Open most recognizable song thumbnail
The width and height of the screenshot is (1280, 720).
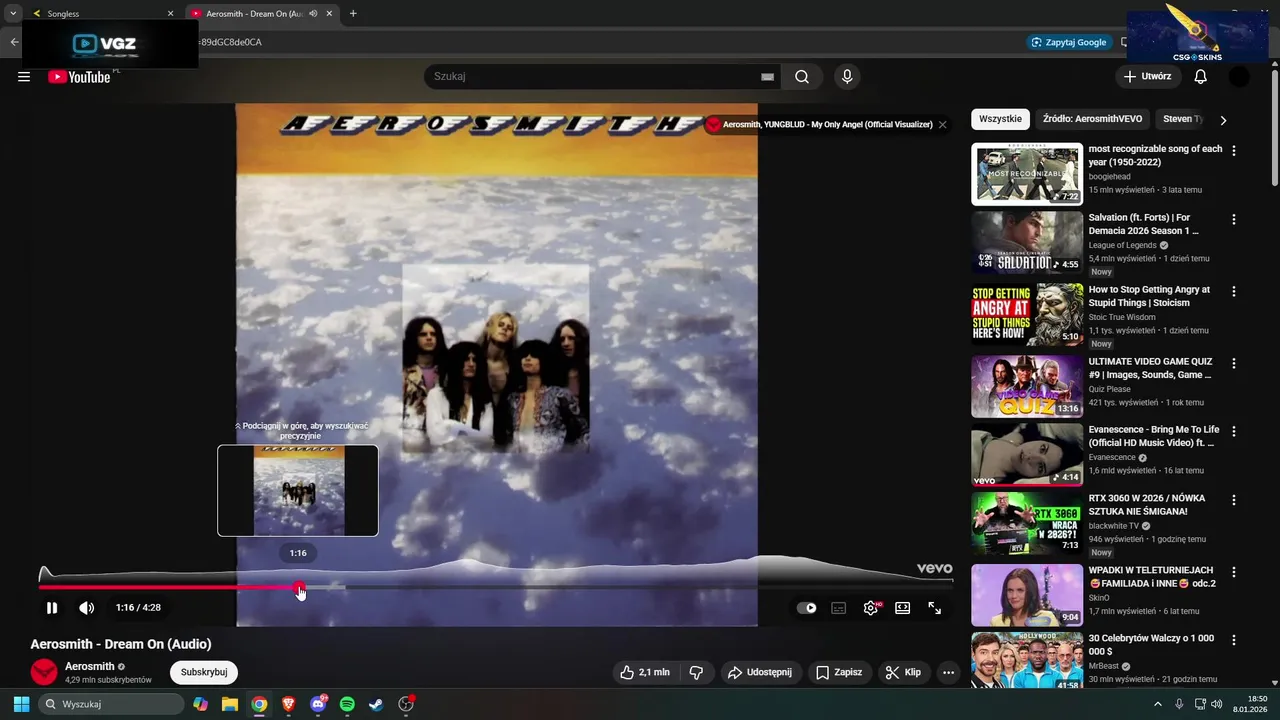1027,174
